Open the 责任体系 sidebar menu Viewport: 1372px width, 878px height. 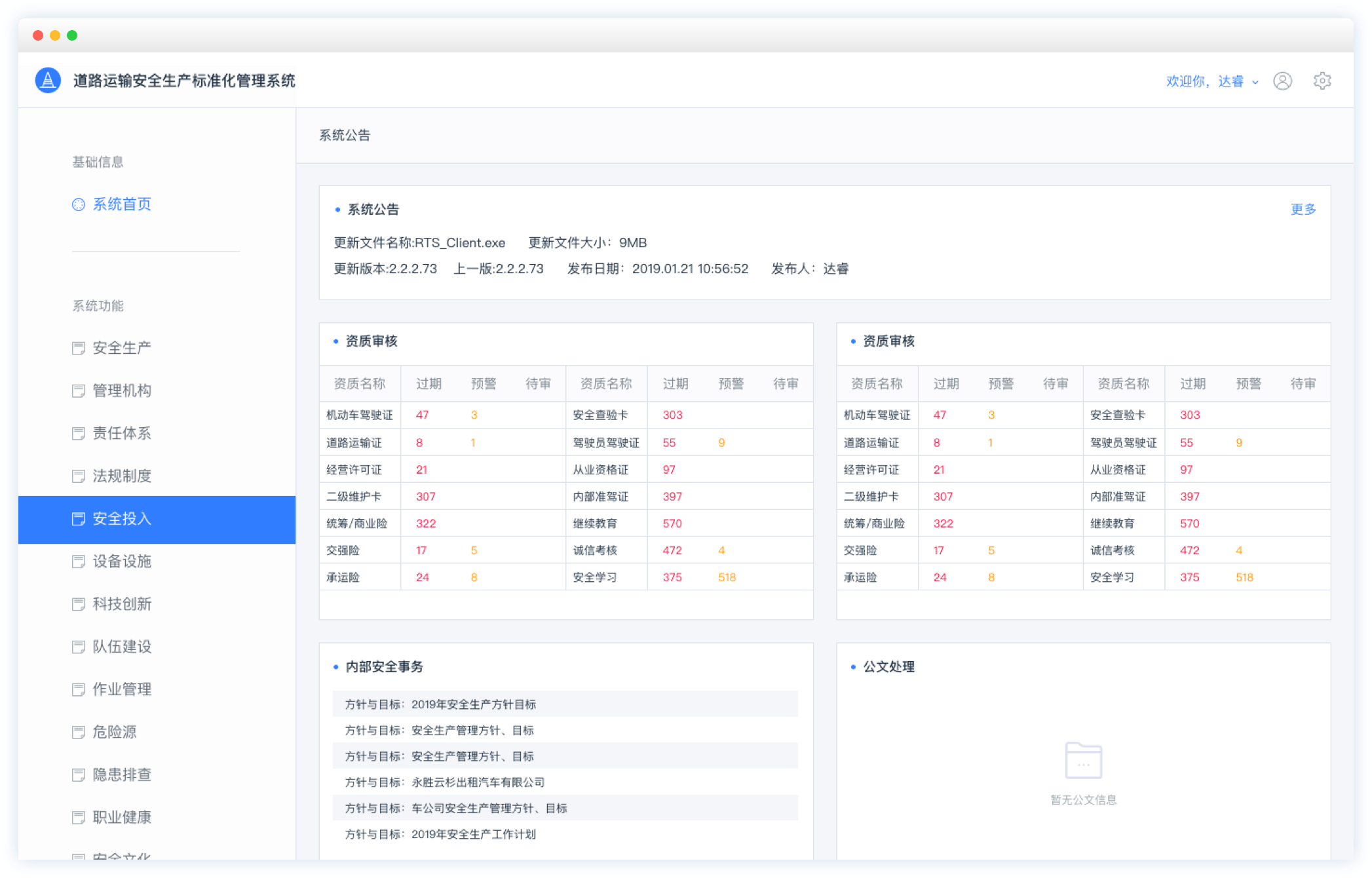point(122,433)
